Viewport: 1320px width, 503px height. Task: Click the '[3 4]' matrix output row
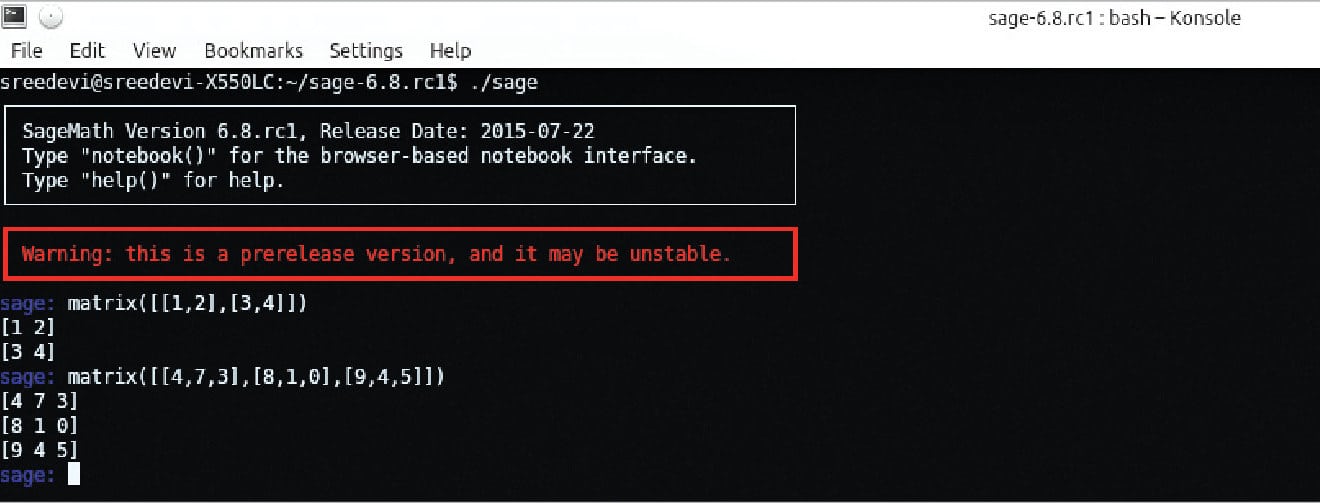(28, 352)
